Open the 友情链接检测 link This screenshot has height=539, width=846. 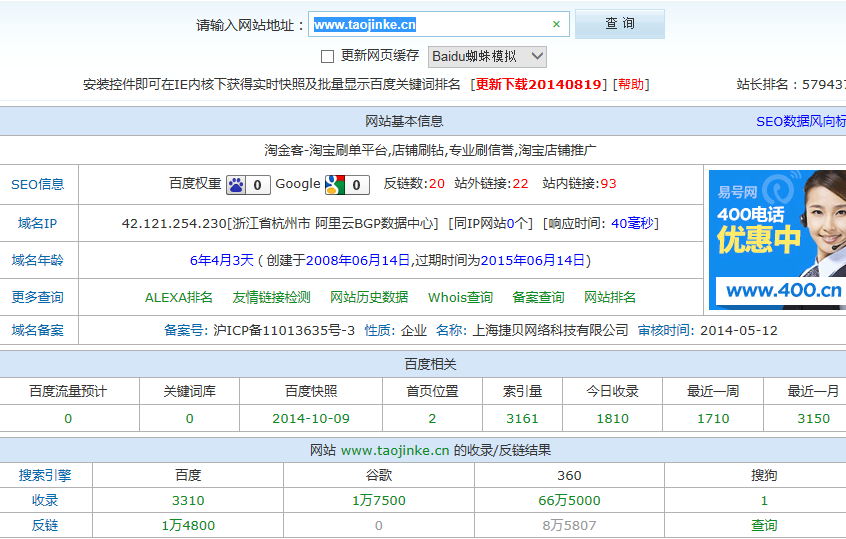(x=271, y=297)
